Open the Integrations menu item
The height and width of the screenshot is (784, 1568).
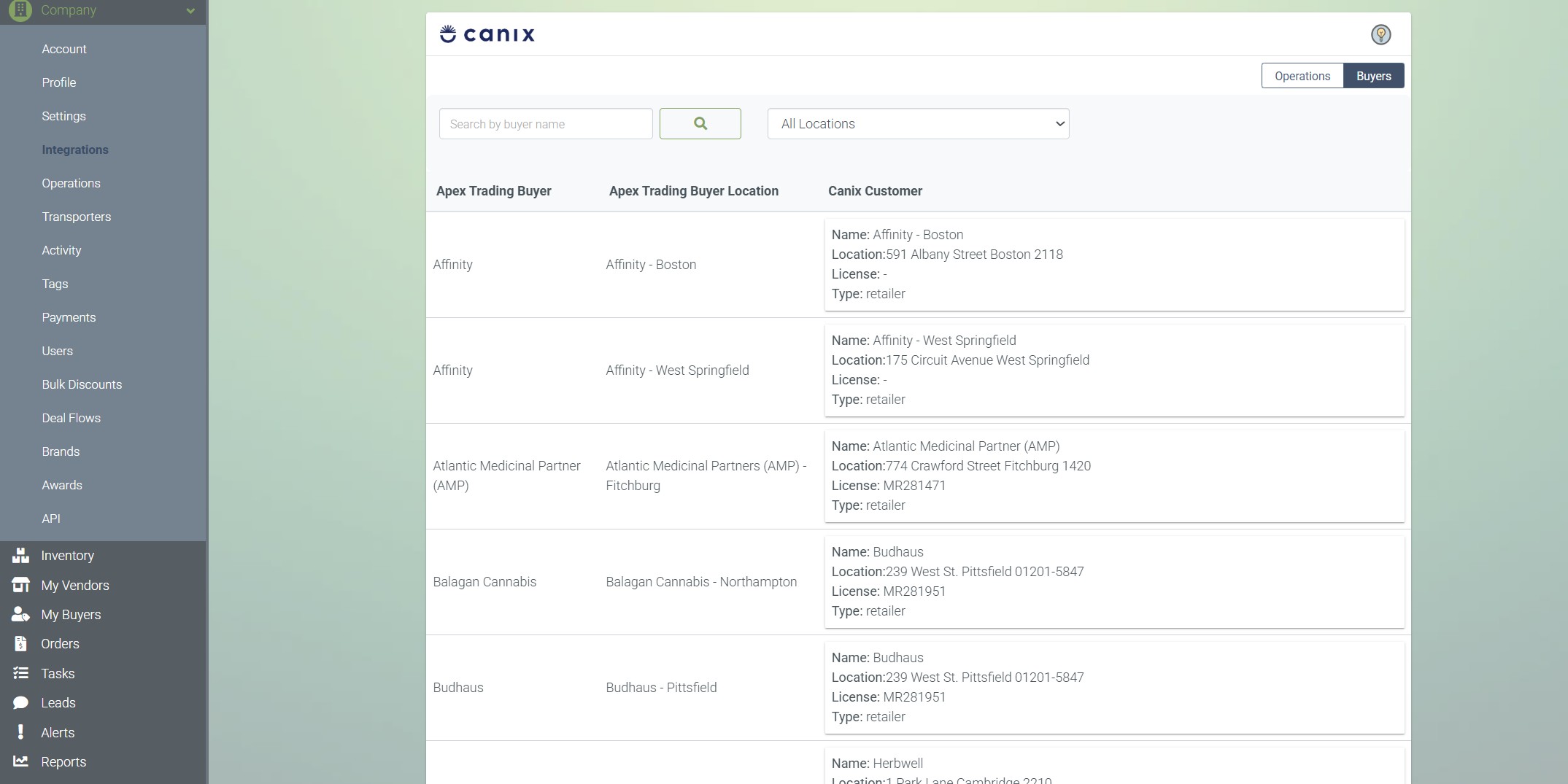pyautogui.click(x=75, y=150)
